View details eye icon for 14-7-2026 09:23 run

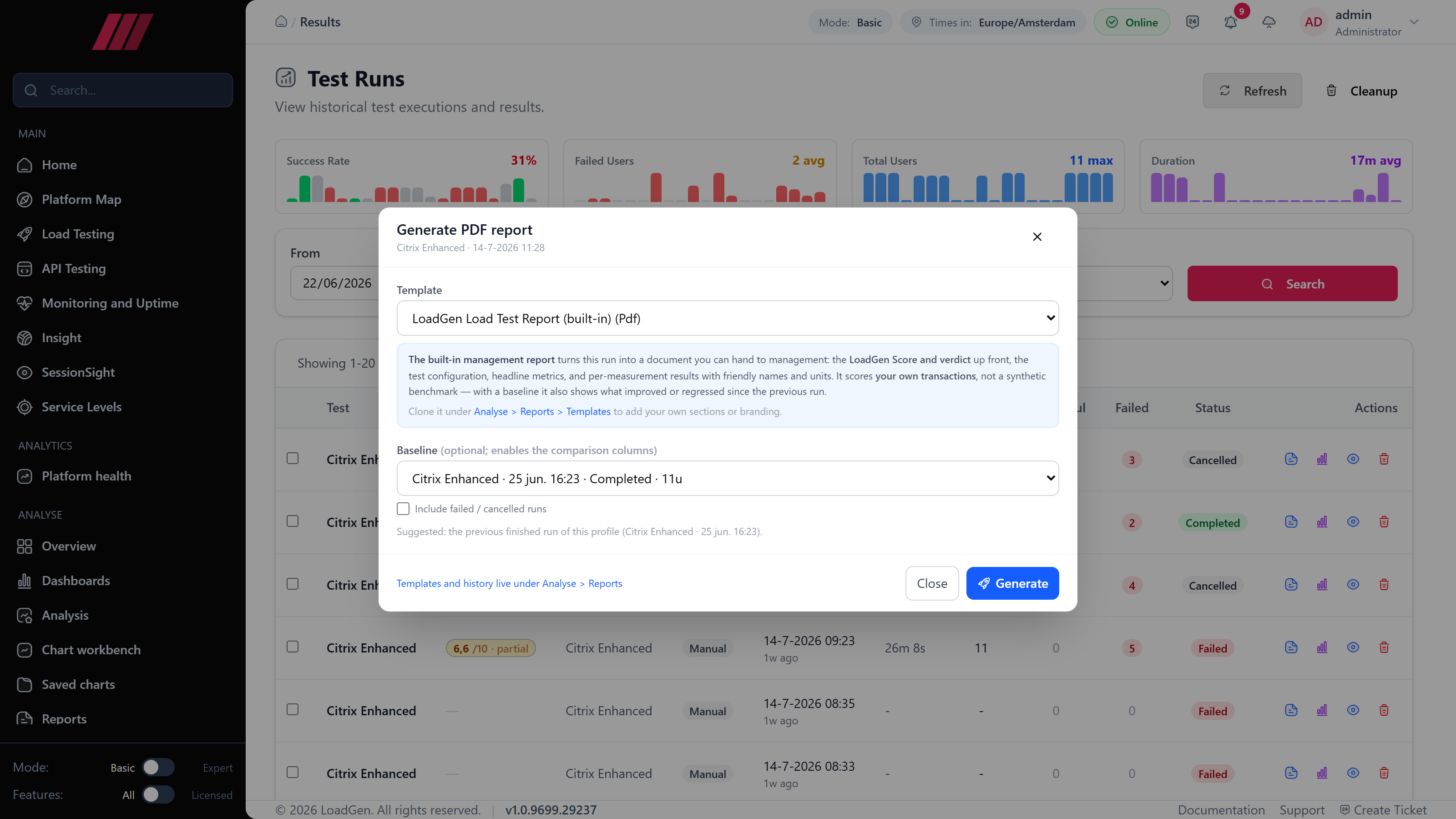pos(1353,647)
